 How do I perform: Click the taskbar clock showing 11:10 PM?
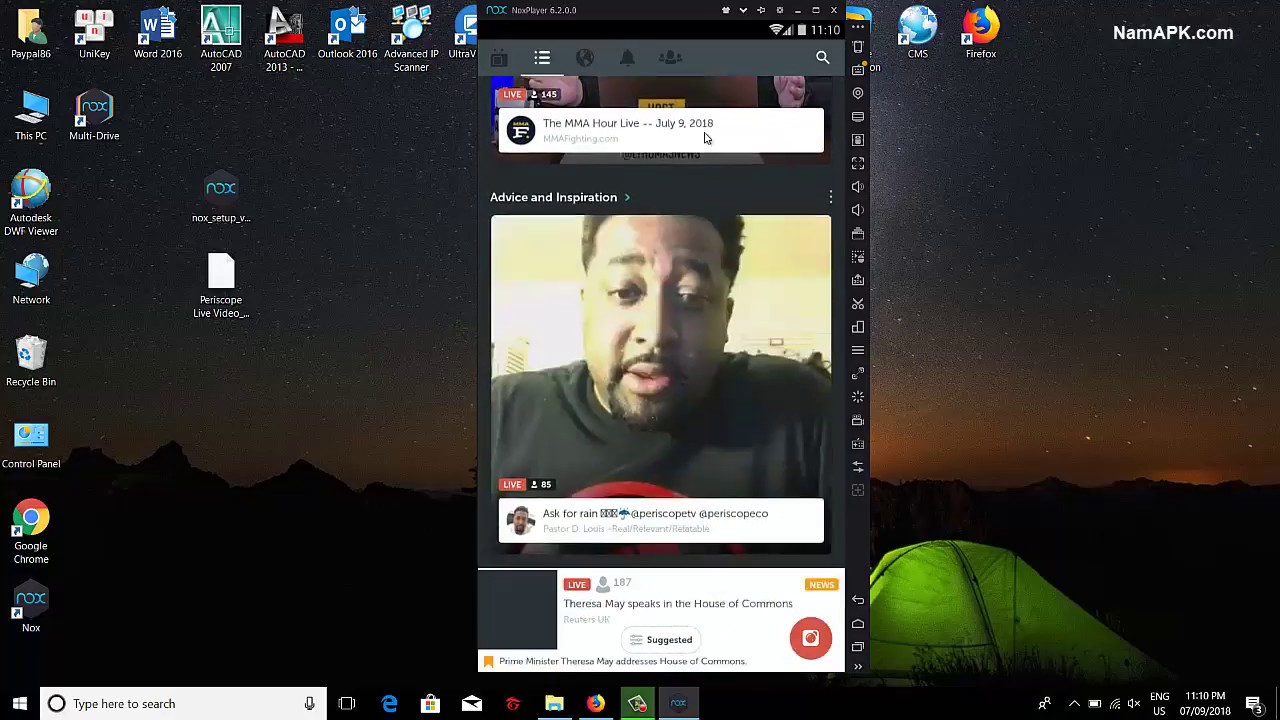click(1205, 704)
